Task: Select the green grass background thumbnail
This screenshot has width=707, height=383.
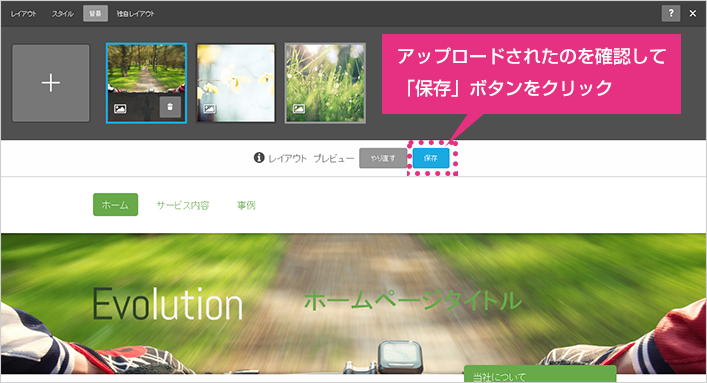Action: (325, 83)
